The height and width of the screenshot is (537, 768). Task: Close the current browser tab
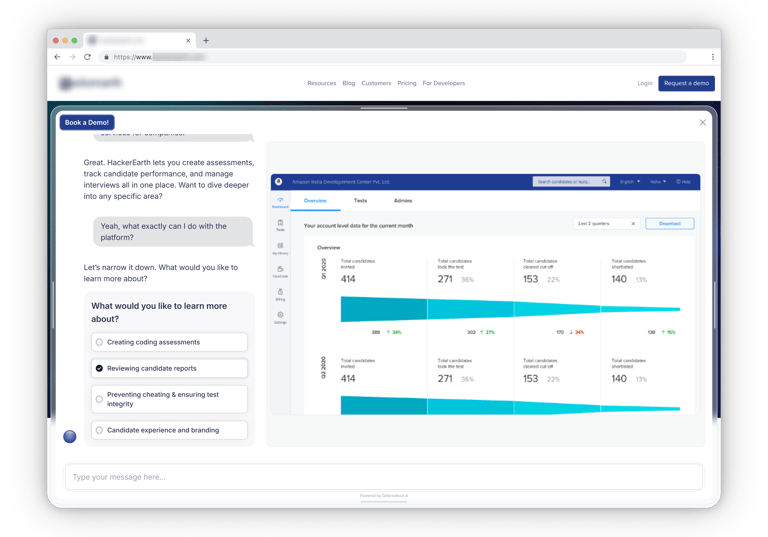pyautogui.click(x=188, y=41)
